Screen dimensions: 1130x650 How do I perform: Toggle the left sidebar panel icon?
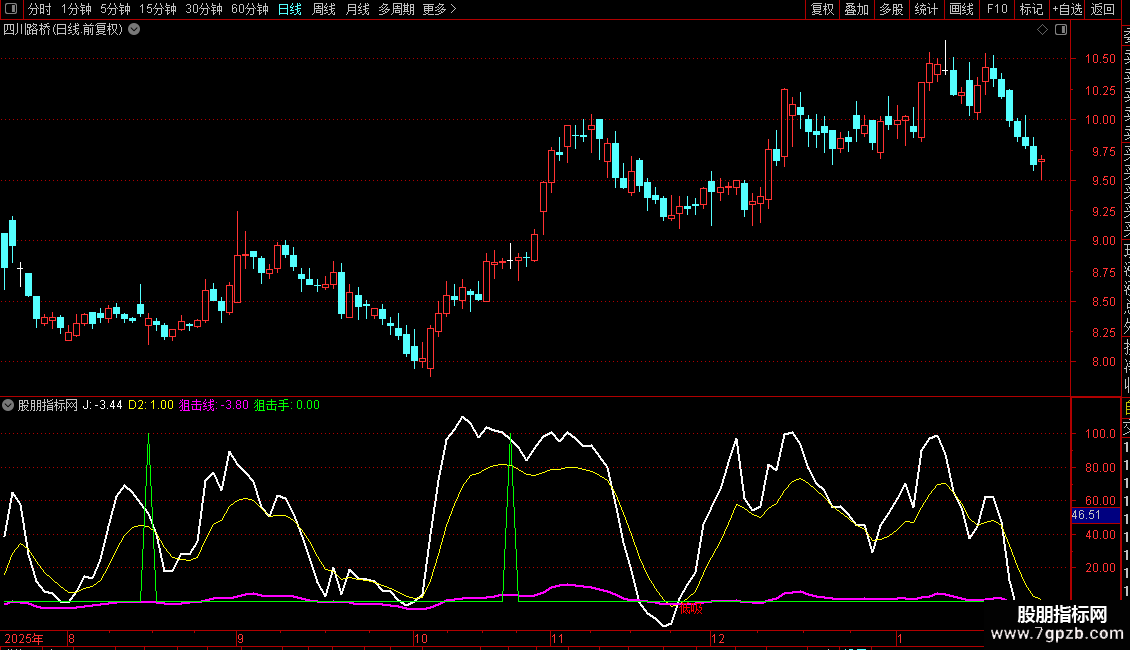(x=12, y=9)
